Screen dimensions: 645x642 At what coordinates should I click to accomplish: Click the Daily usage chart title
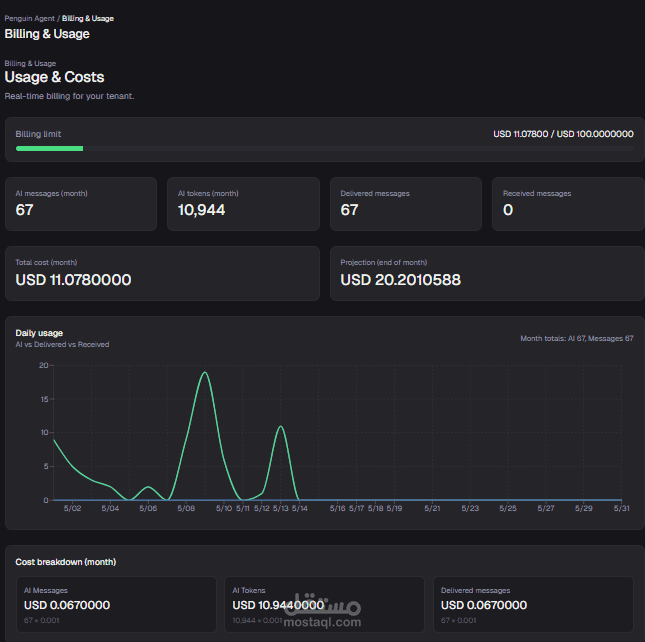(x=39, y=333)
